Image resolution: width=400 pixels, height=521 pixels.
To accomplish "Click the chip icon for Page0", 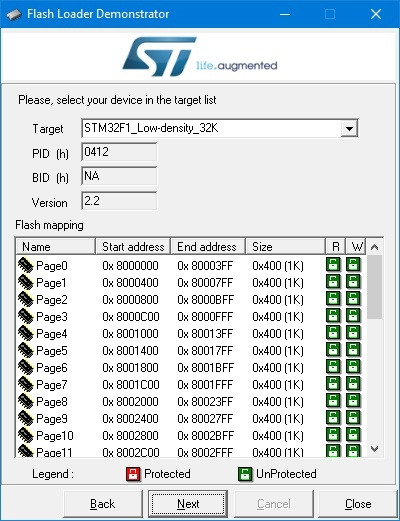I will point(26,265).
